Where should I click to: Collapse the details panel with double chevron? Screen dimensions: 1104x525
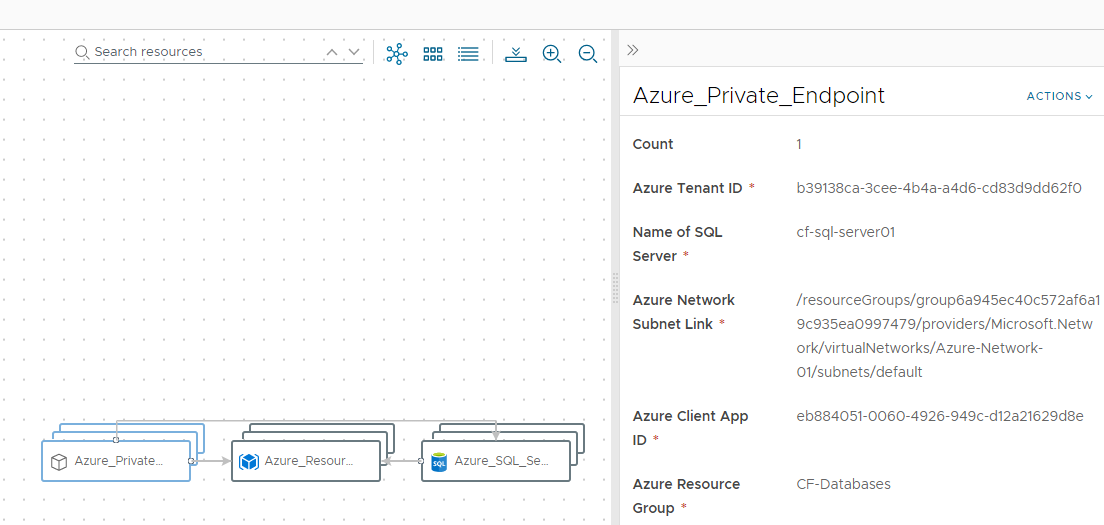point(632,50)
